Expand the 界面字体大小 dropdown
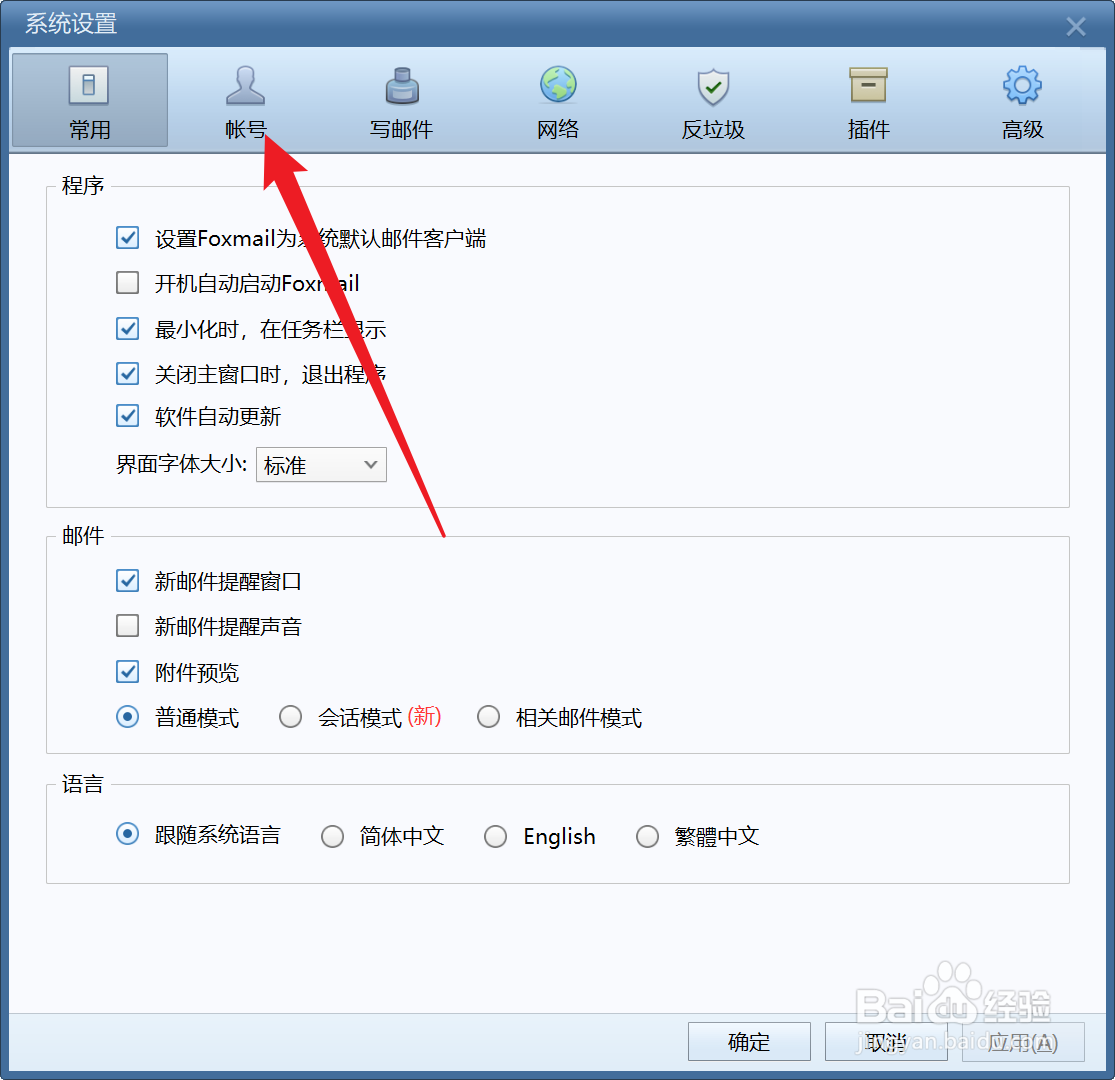This screenshot has height=1080, width=1115. (321, 465)
